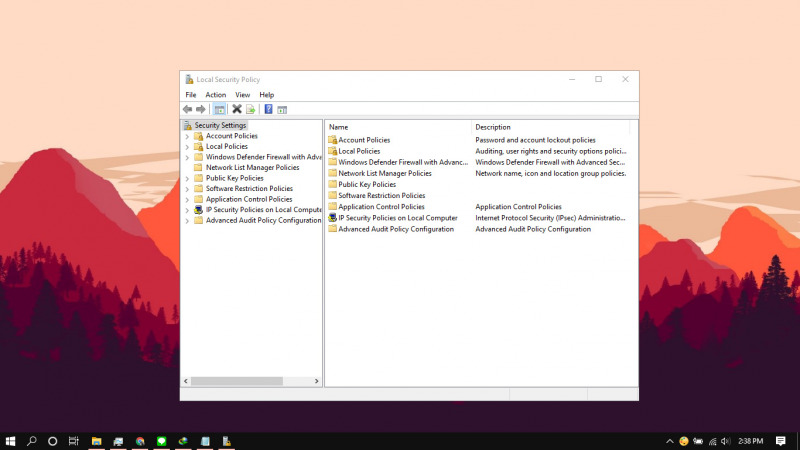Expand the Local Policies tree node
800x450 pixels.
click(x=187, y=147)
